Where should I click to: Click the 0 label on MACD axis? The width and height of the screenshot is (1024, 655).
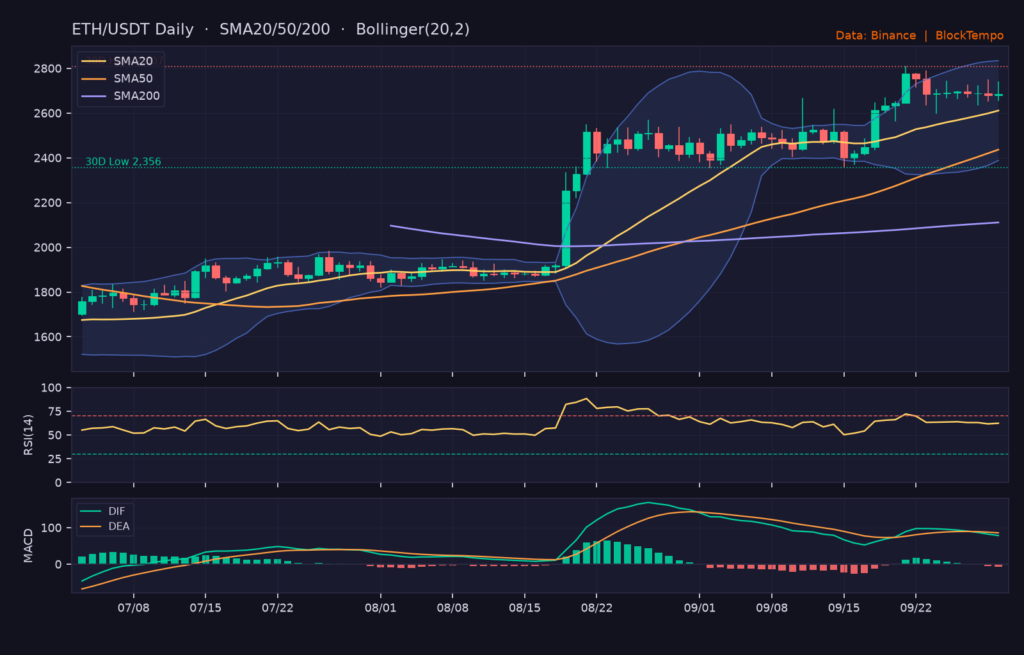(x=59, y=564)
